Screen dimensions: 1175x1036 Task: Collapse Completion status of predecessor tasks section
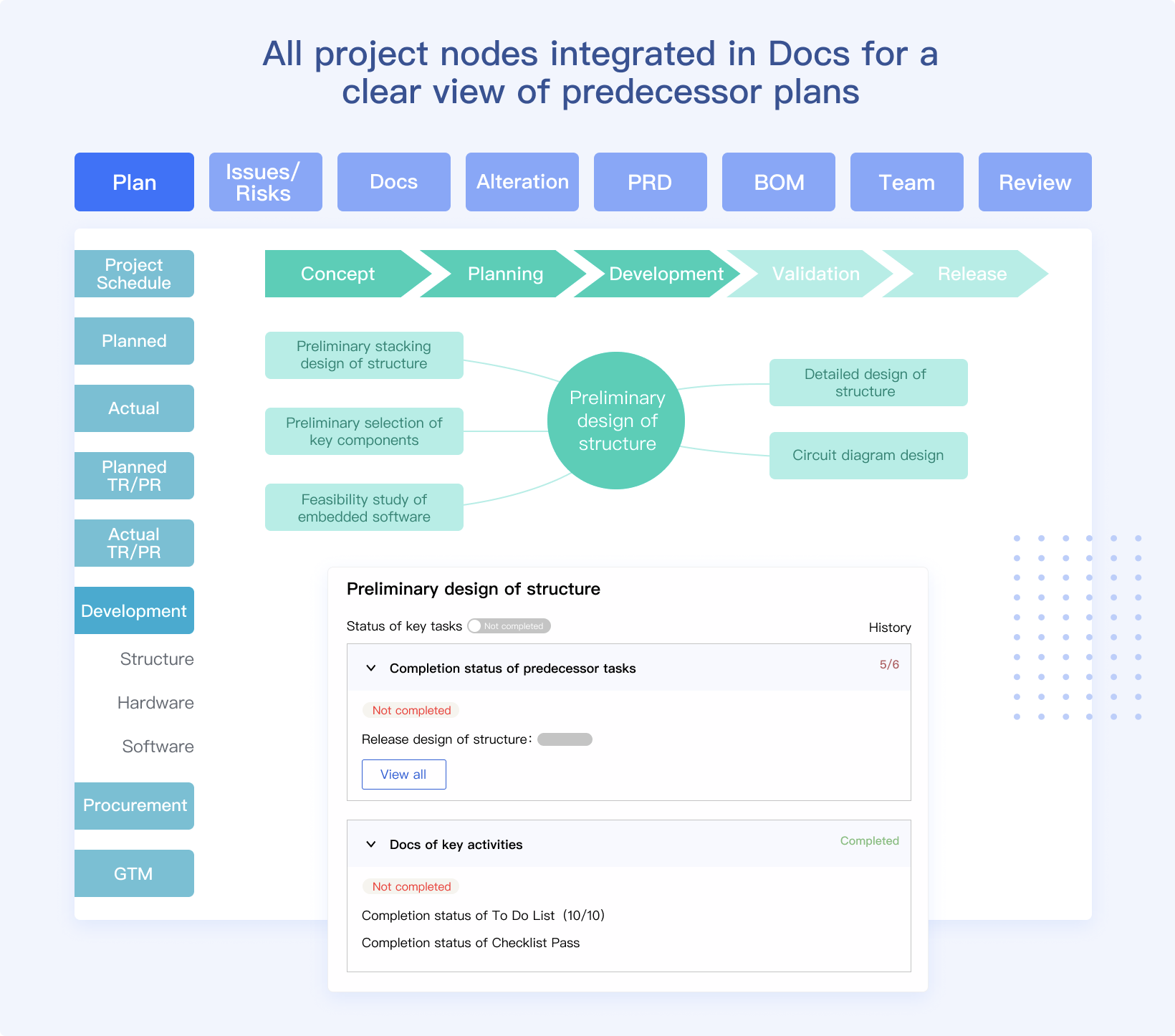tap(371, 668)
